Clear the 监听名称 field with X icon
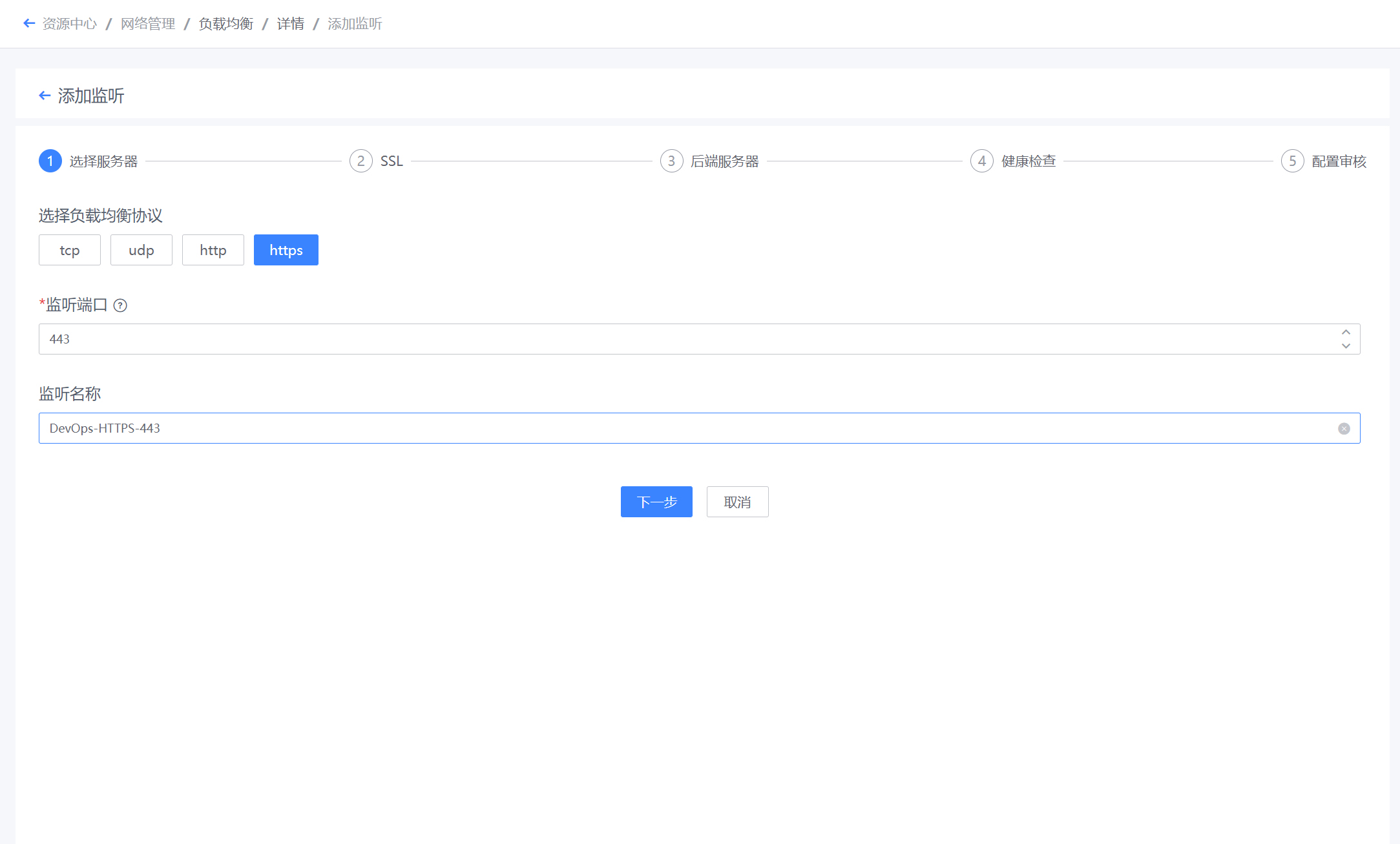1400x844 pixels. (x=1344, y=429)
